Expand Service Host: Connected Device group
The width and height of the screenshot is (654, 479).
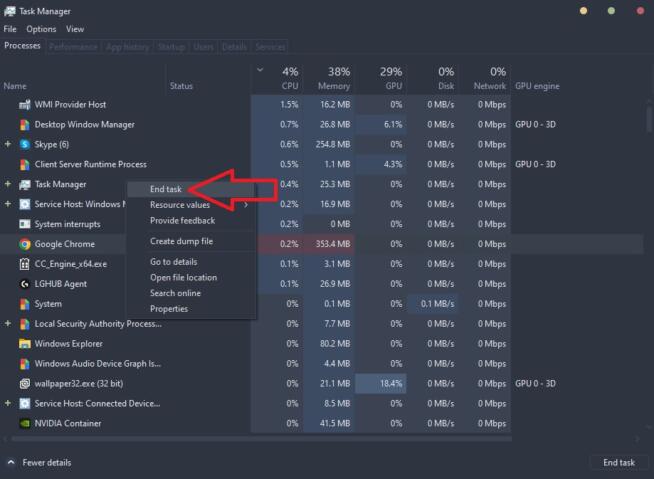point(8,403)
